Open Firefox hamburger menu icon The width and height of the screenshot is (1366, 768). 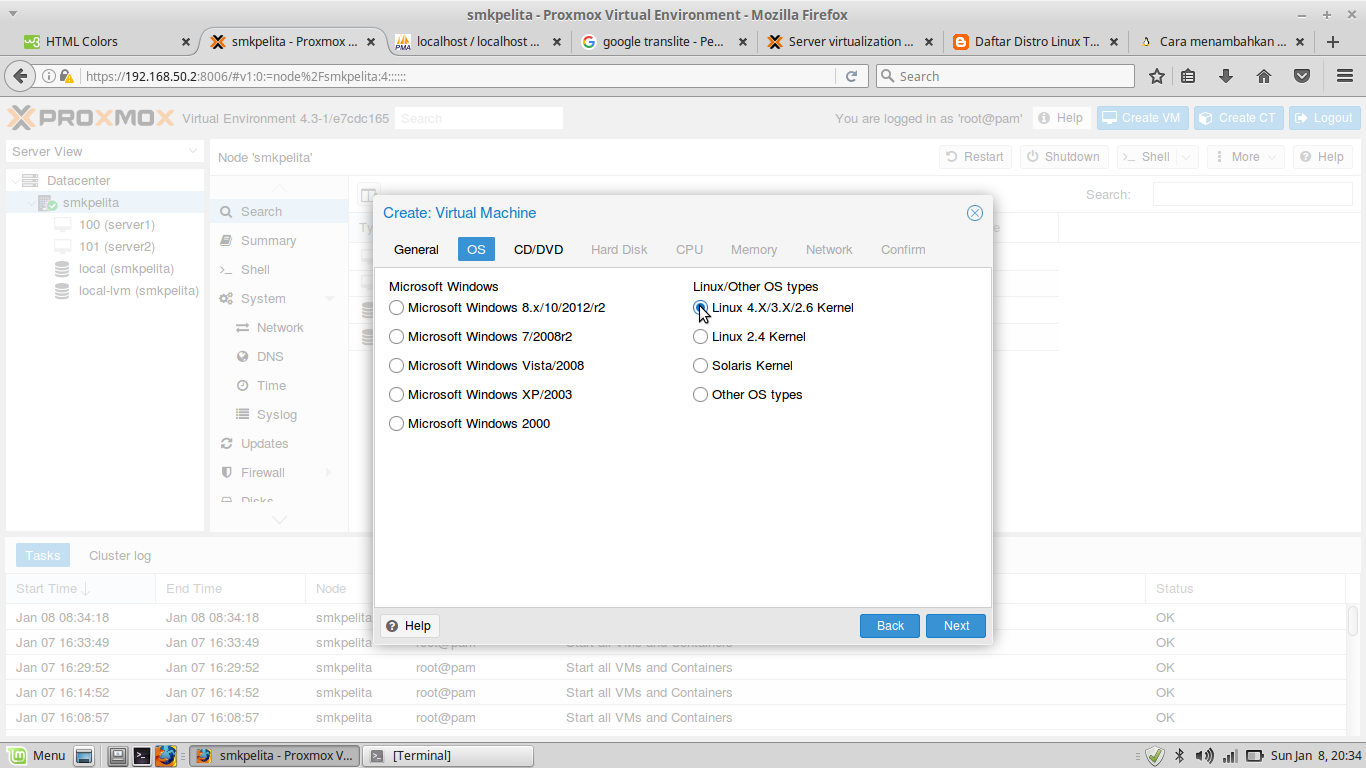(1345, 76)
